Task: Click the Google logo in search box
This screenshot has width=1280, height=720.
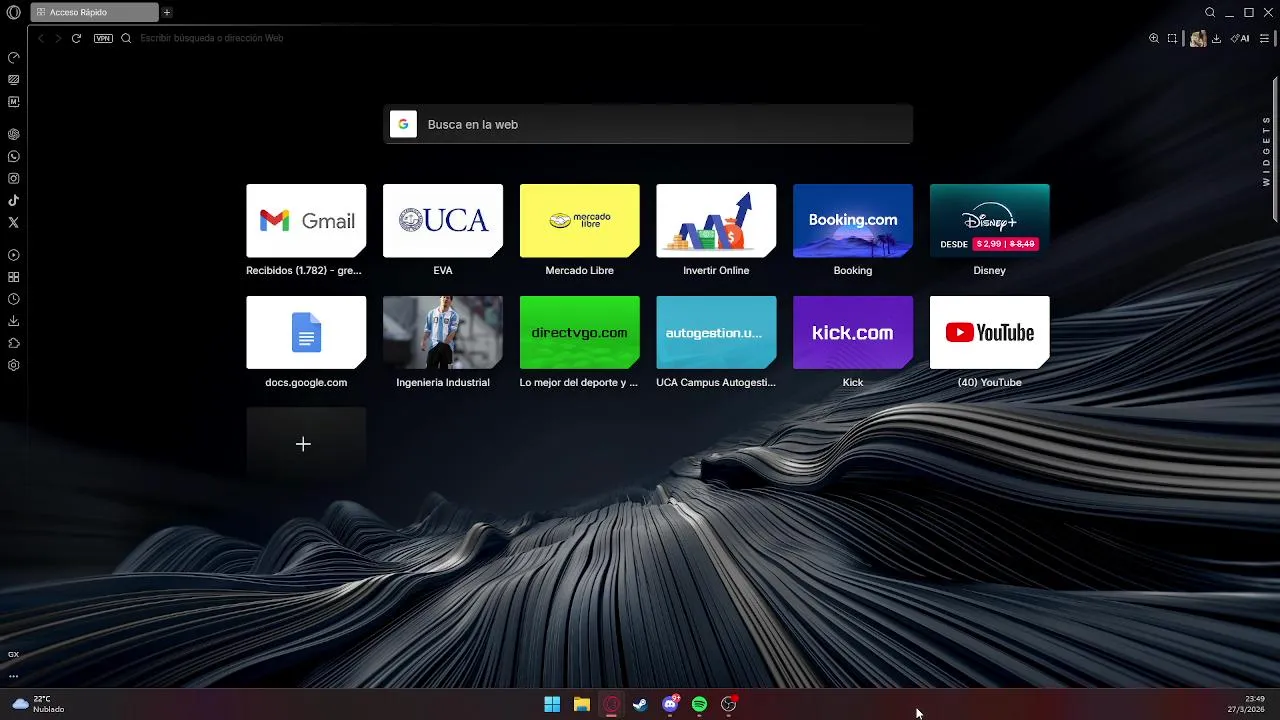Action: click(x=403, y=124)
